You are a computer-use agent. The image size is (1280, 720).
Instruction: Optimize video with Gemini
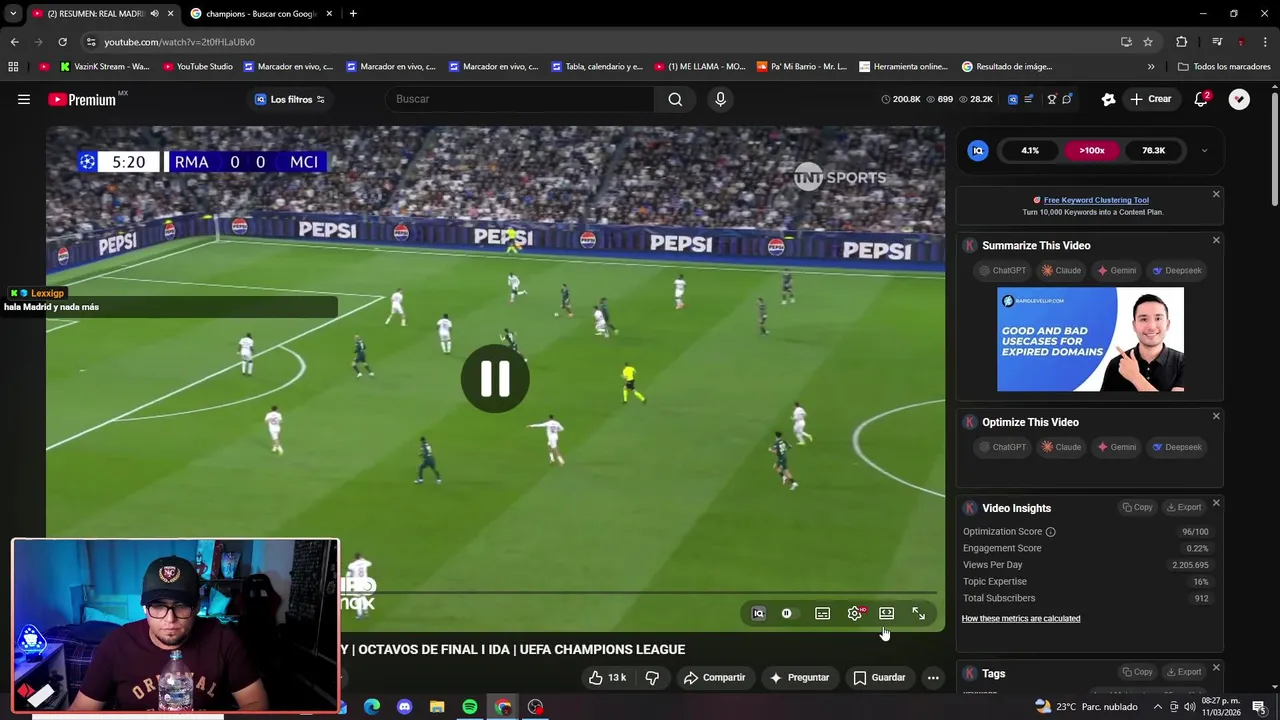coord(1116,447)
